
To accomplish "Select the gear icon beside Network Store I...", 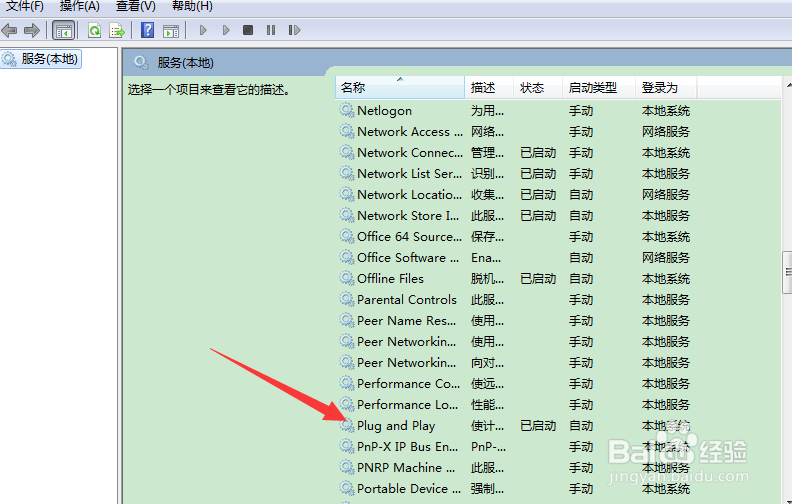I will pyautogui.click(x=346, y=215).
